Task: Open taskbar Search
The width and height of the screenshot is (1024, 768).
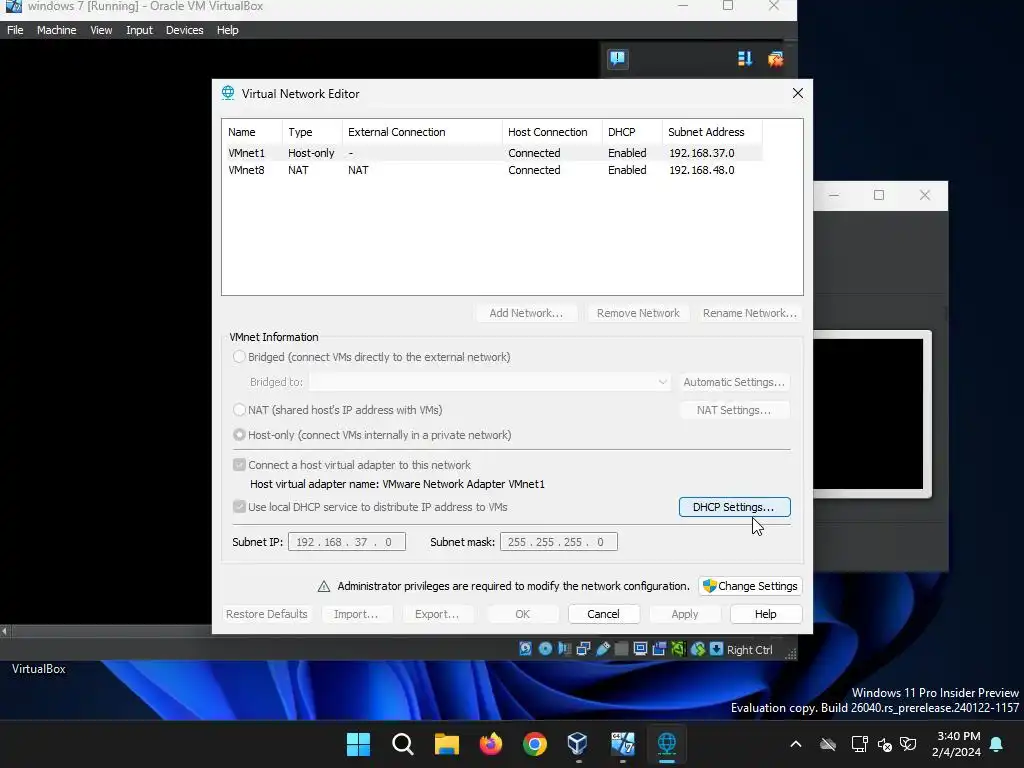Action: click(402, 744)
